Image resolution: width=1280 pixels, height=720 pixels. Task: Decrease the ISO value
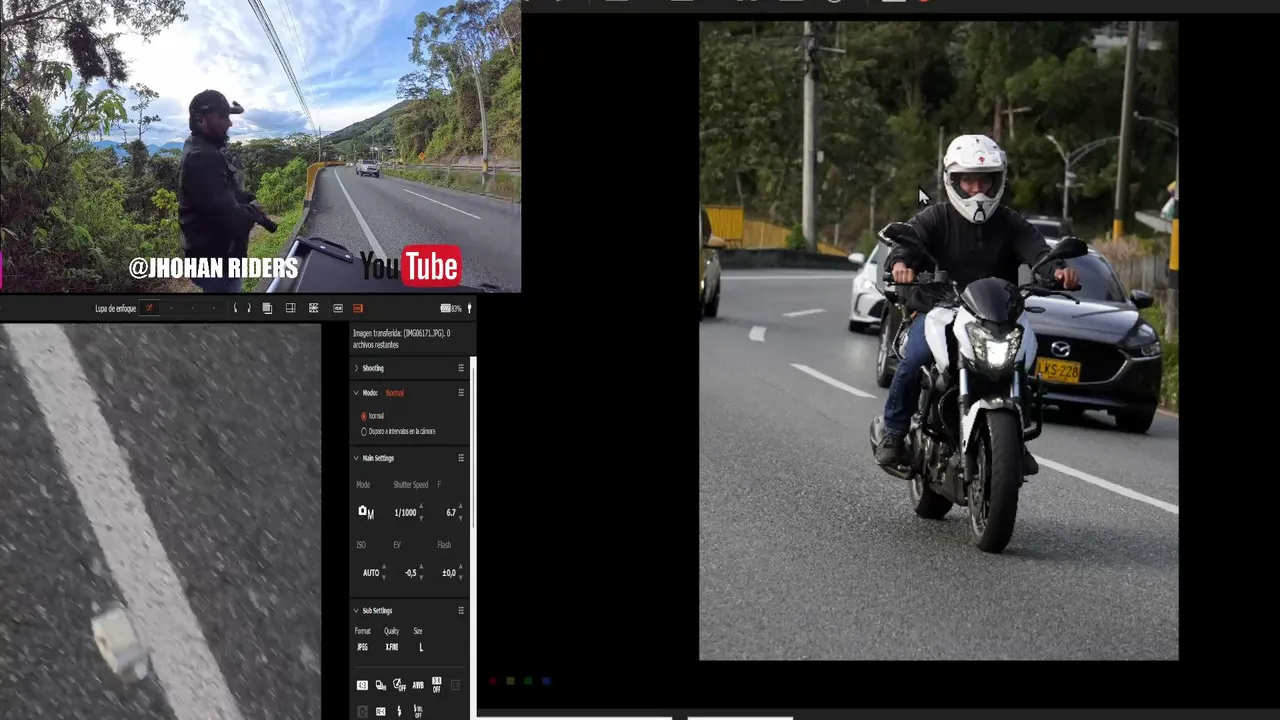[x=384, y=578]
